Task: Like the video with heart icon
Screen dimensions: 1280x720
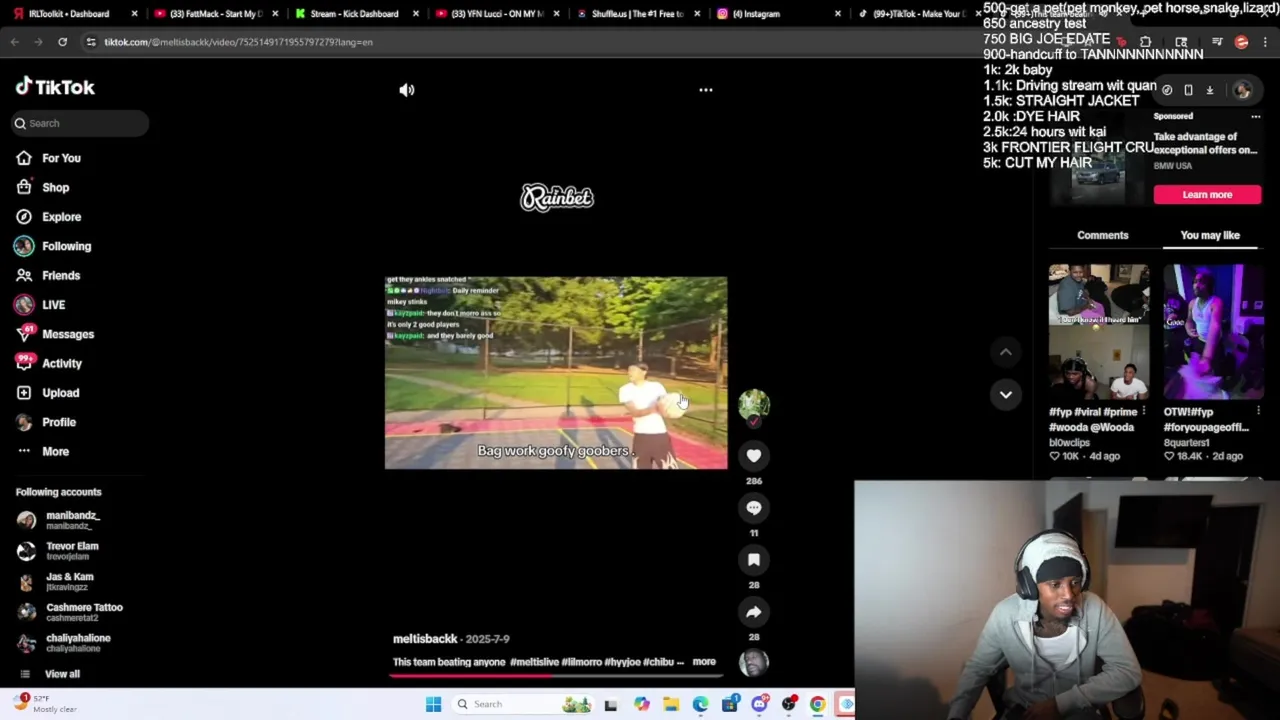Action: (x=754, y=456)
